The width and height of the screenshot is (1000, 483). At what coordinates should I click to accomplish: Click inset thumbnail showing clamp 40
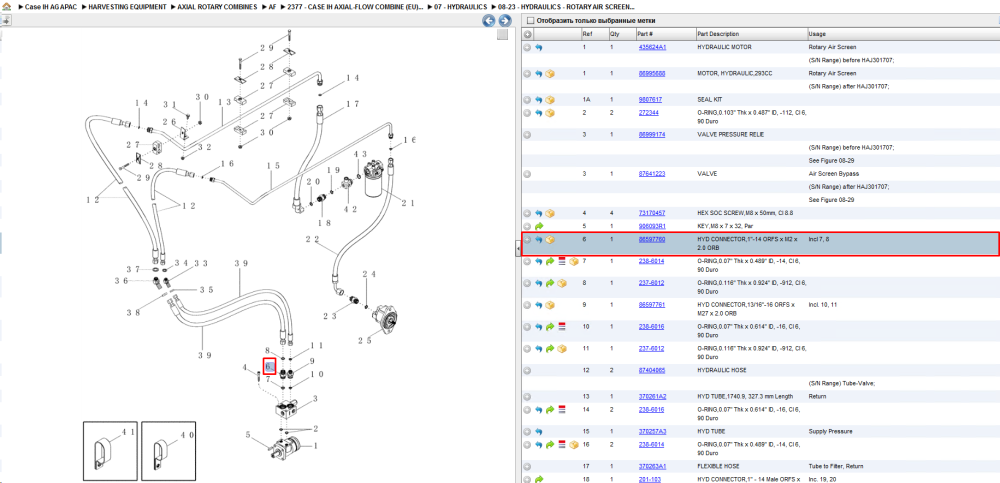168,450
